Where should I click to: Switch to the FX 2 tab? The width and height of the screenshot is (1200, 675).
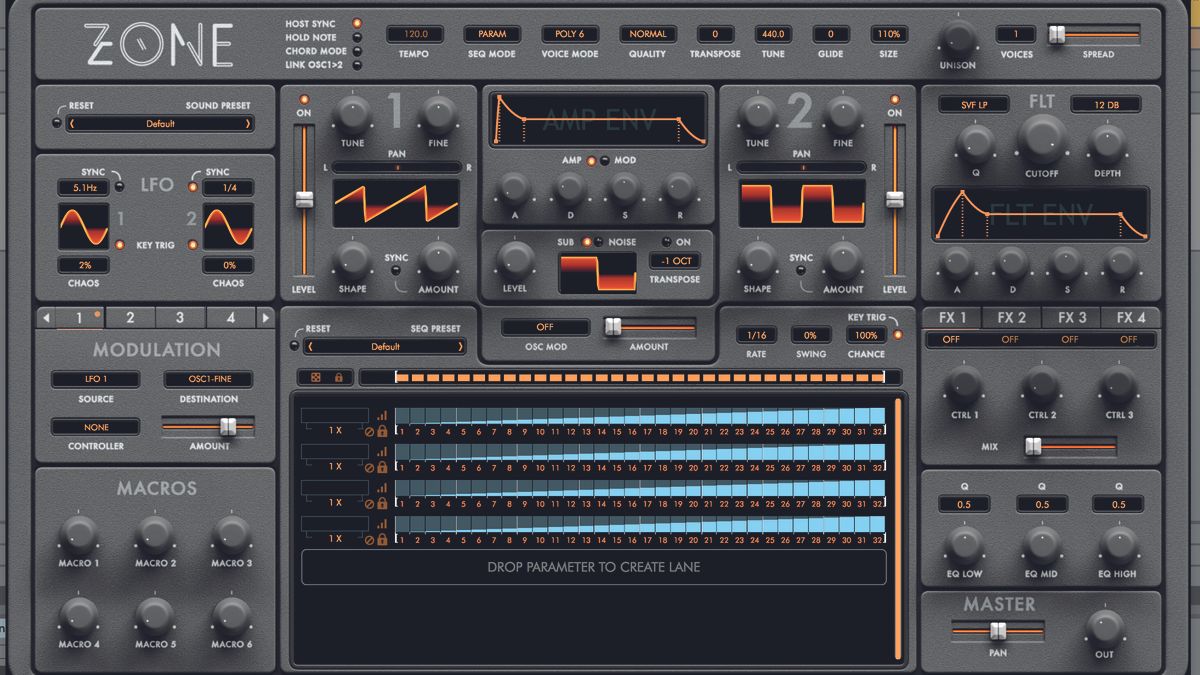[1012, 317]
